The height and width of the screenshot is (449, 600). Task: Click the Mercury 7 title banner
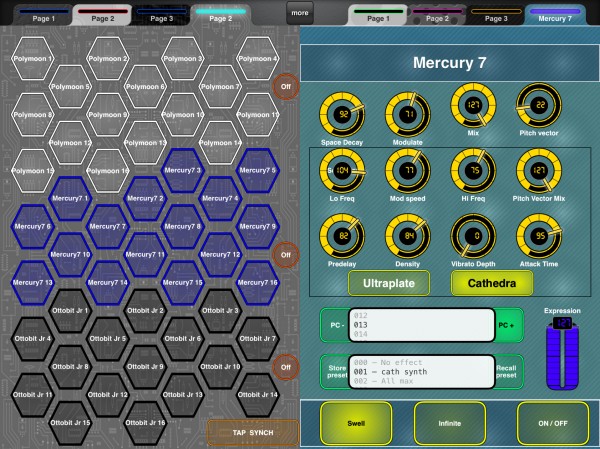450,63
